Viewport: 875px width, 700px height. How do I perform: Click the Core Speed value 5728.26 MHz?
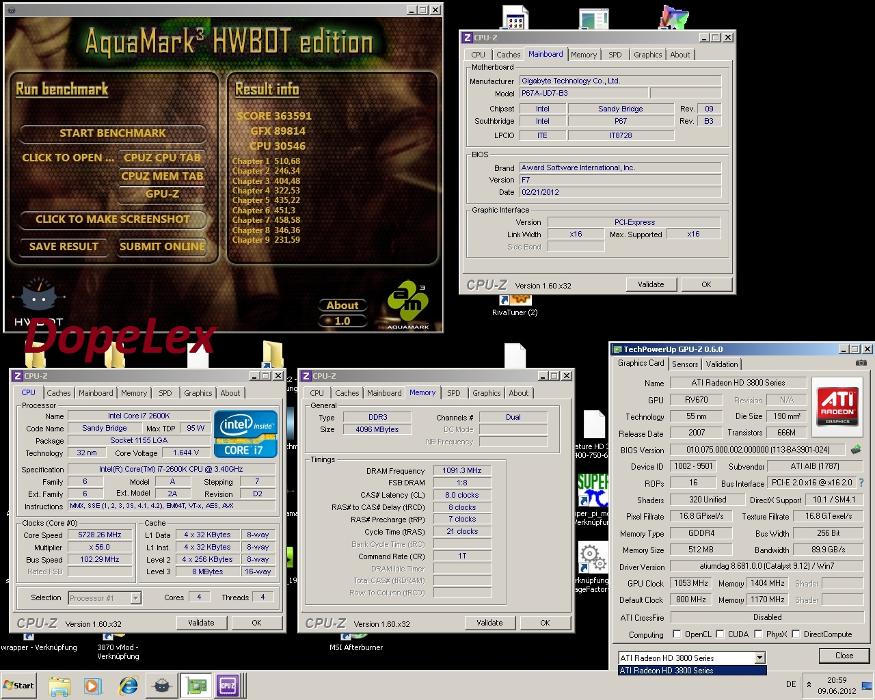(99, 535)
